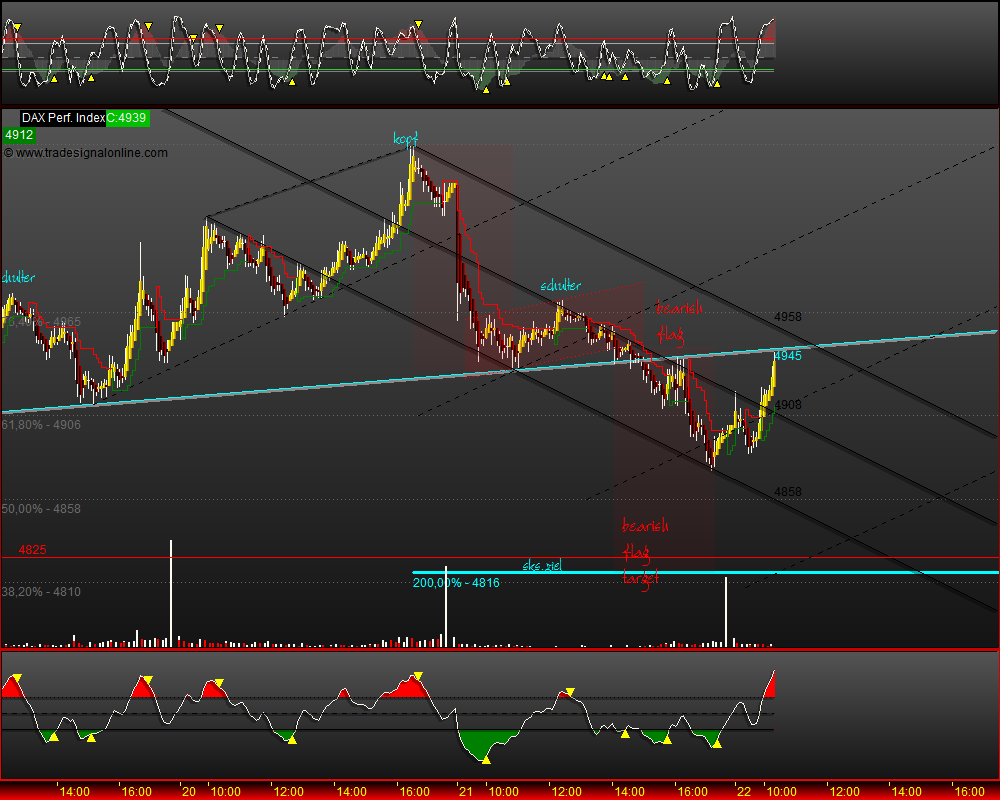Click the red 4825 level label
This screenshot has height=800, width=1000.
(33, 550)
